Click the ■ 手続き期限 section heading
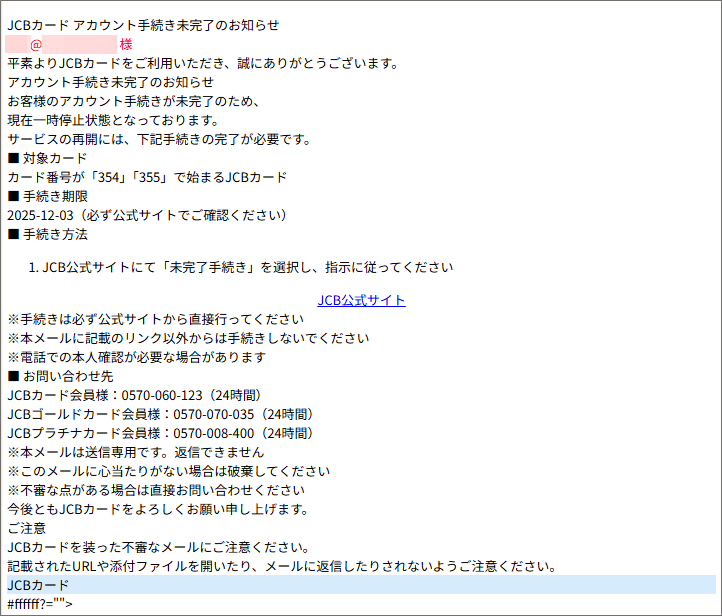This screenshot has width=722, height=616. [47, 196]
